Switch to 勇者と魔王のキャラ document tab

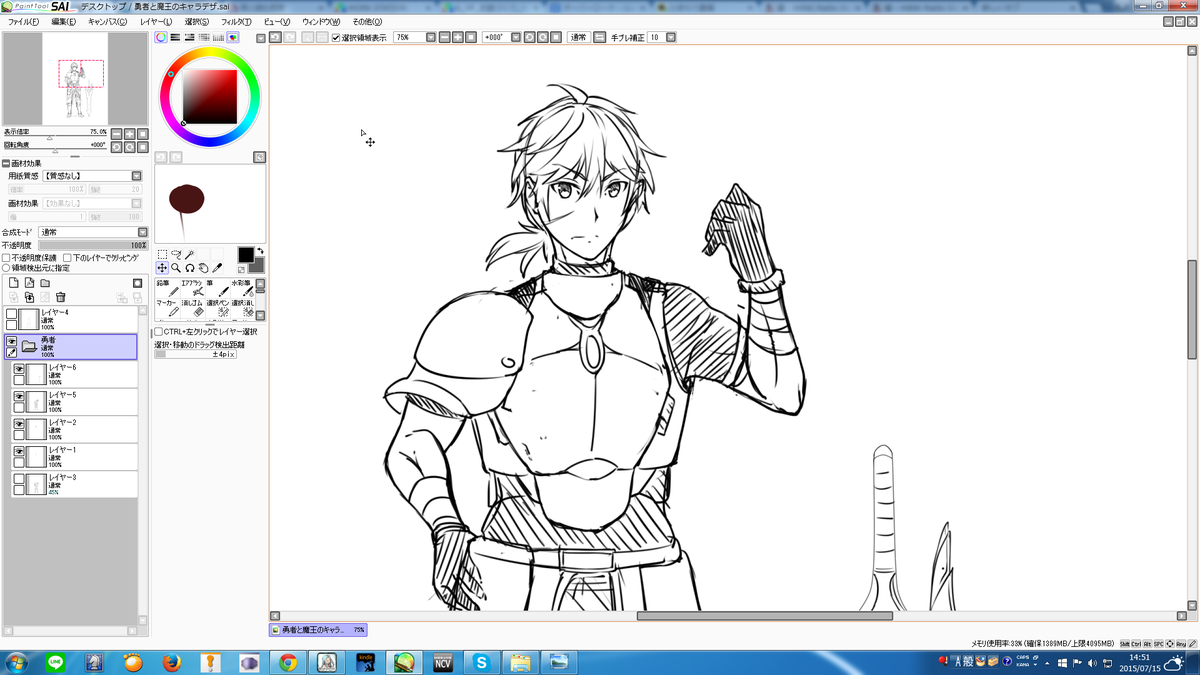(318, 630)
